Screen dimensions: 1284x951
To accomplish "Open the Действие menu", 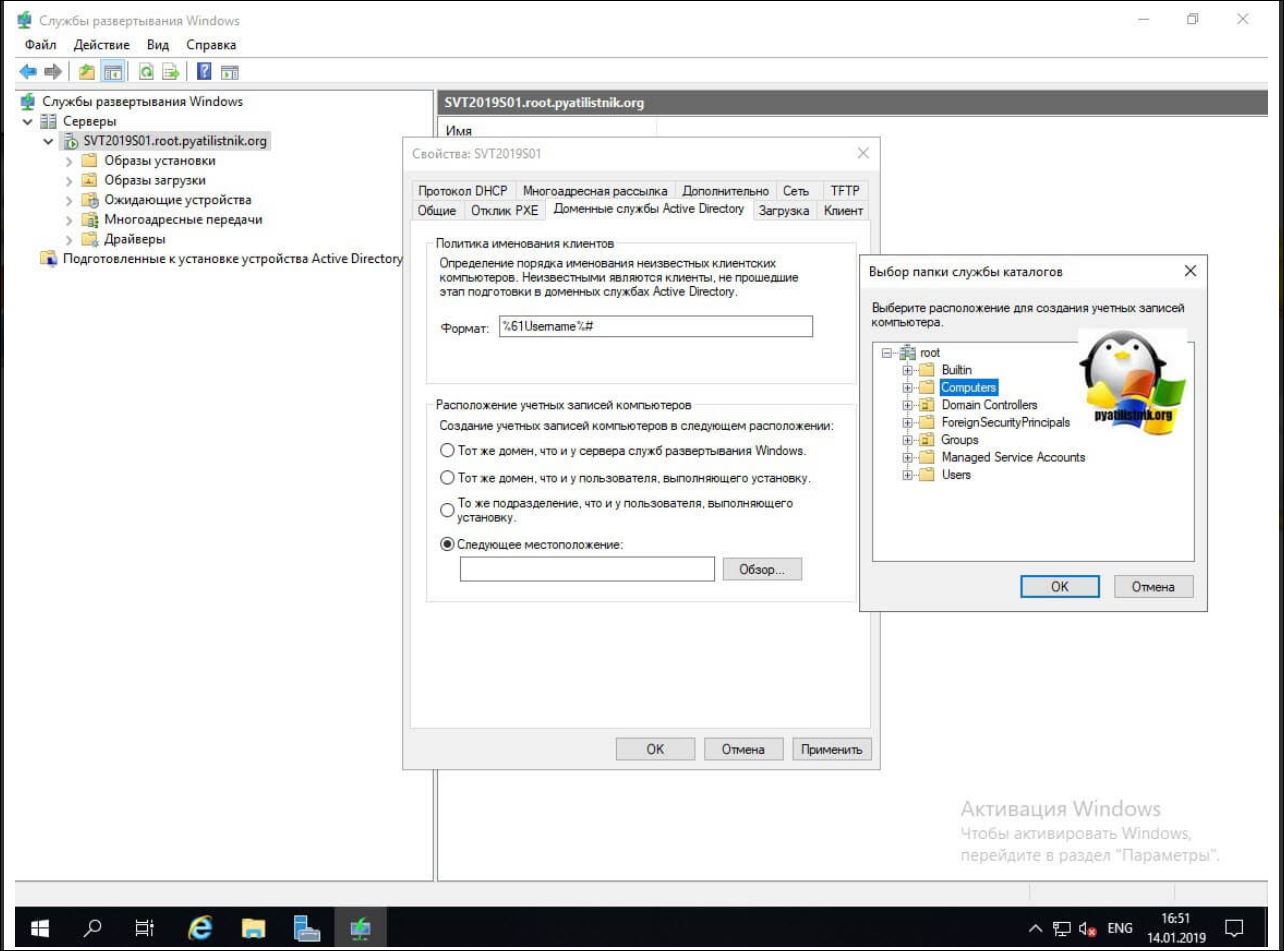I will [x=102, y=45].
